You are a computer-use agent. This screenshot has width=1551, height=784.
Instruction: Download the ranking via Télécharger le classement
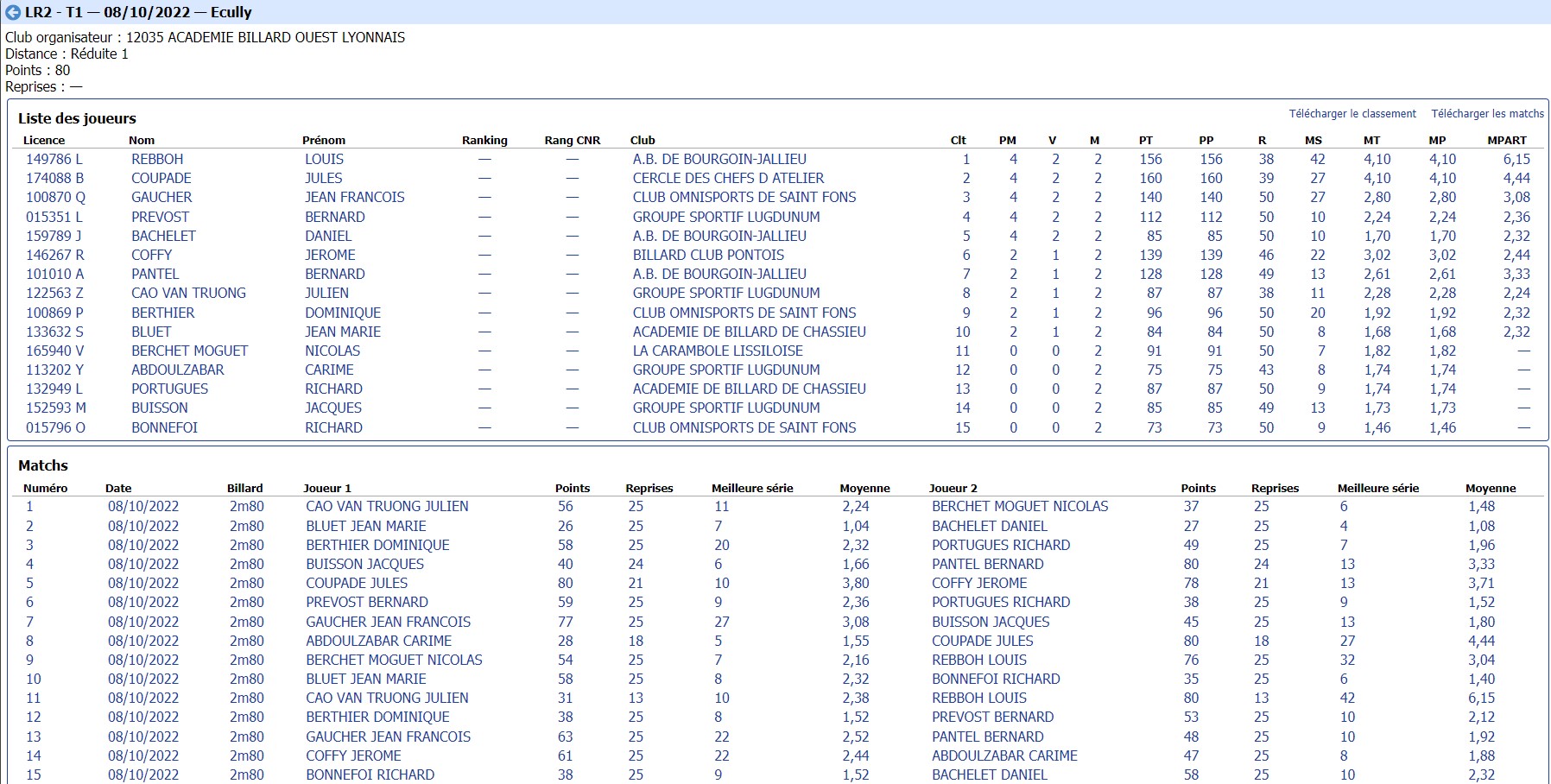pyautogui.click(x=1352, y=114)
